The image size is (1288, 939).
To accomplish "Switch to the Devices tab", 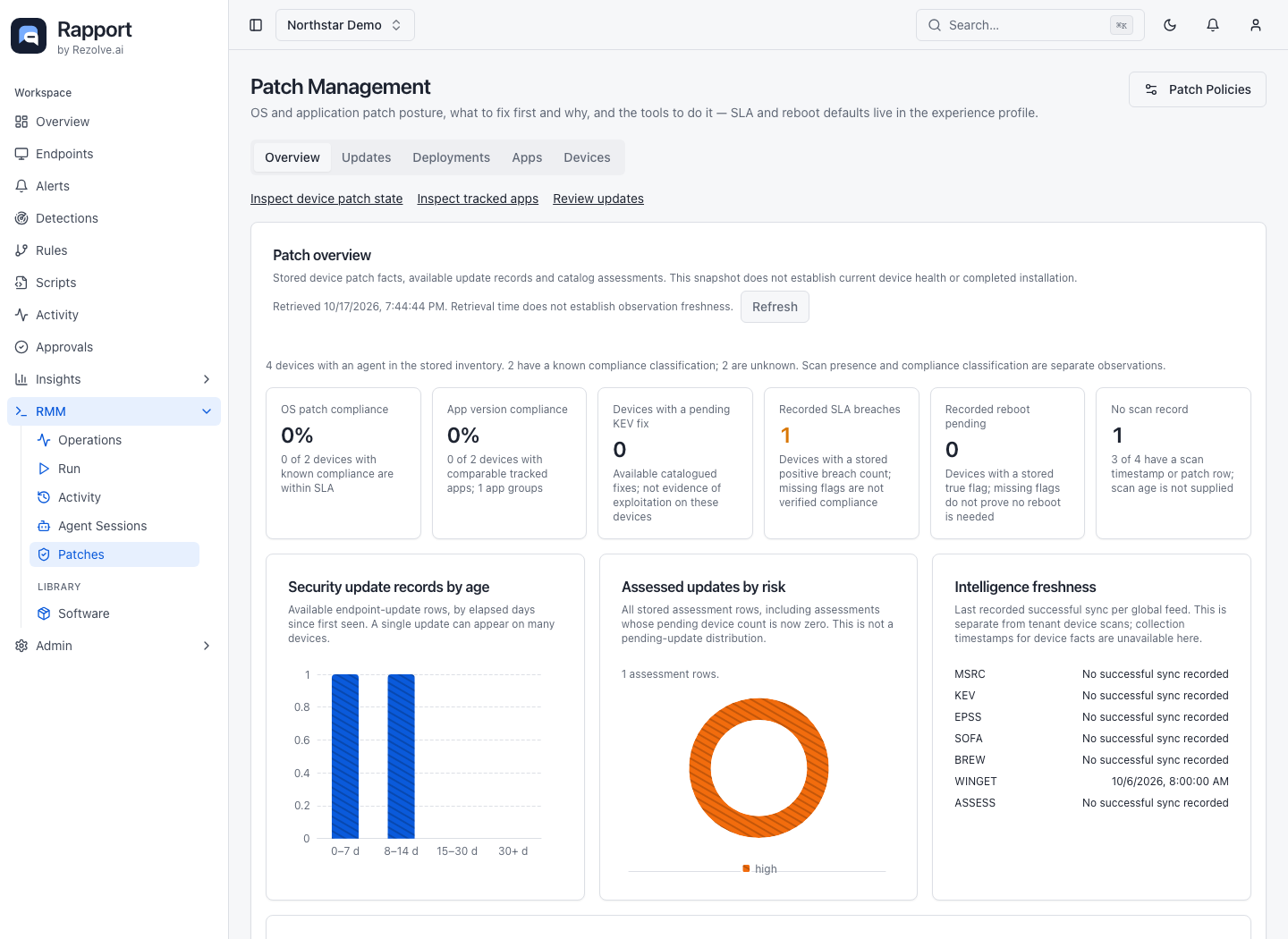I will [587, 157].
